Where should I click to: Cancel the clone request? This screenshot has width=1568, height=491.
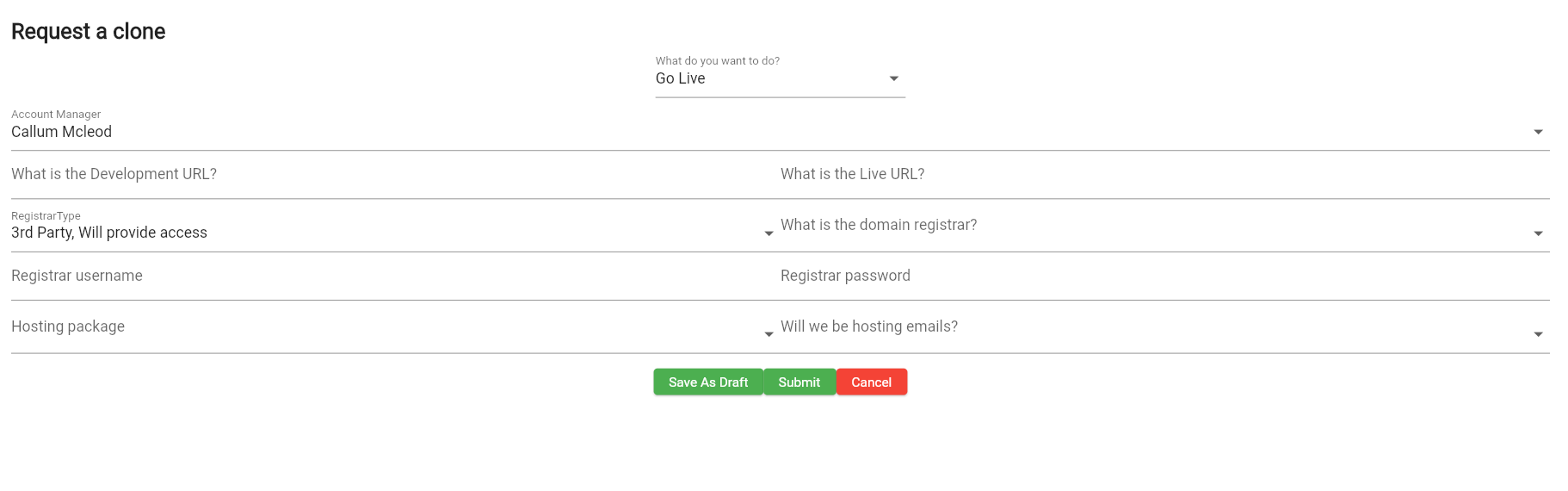(x=871, y=382)
